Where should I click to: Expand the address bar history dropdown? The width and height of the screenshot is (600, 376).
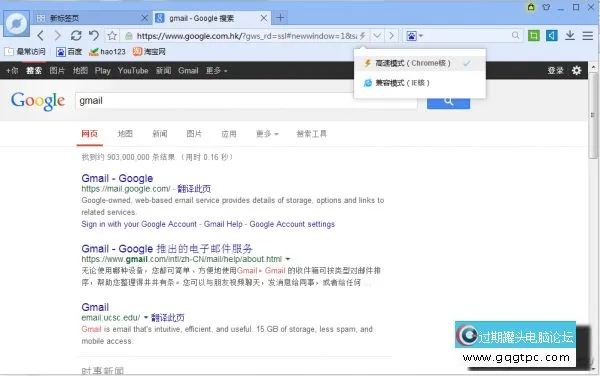(377, 36)
